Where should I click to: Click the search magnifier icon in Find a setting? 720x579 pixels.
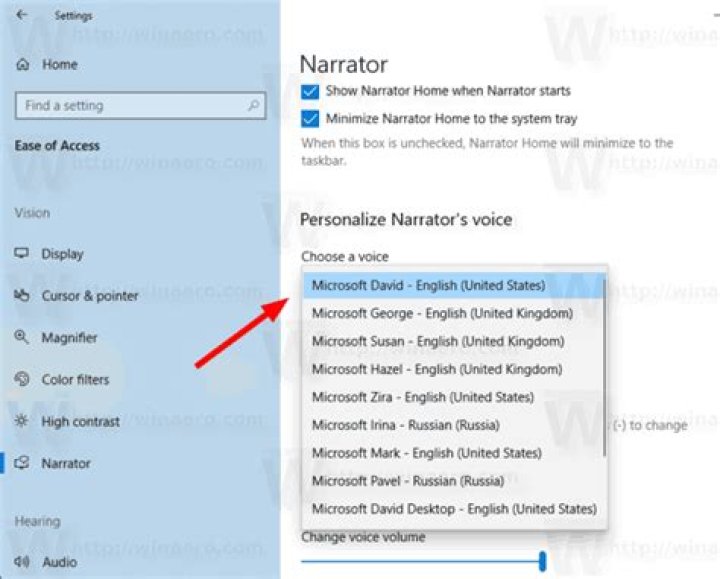(x=253, y=106)
